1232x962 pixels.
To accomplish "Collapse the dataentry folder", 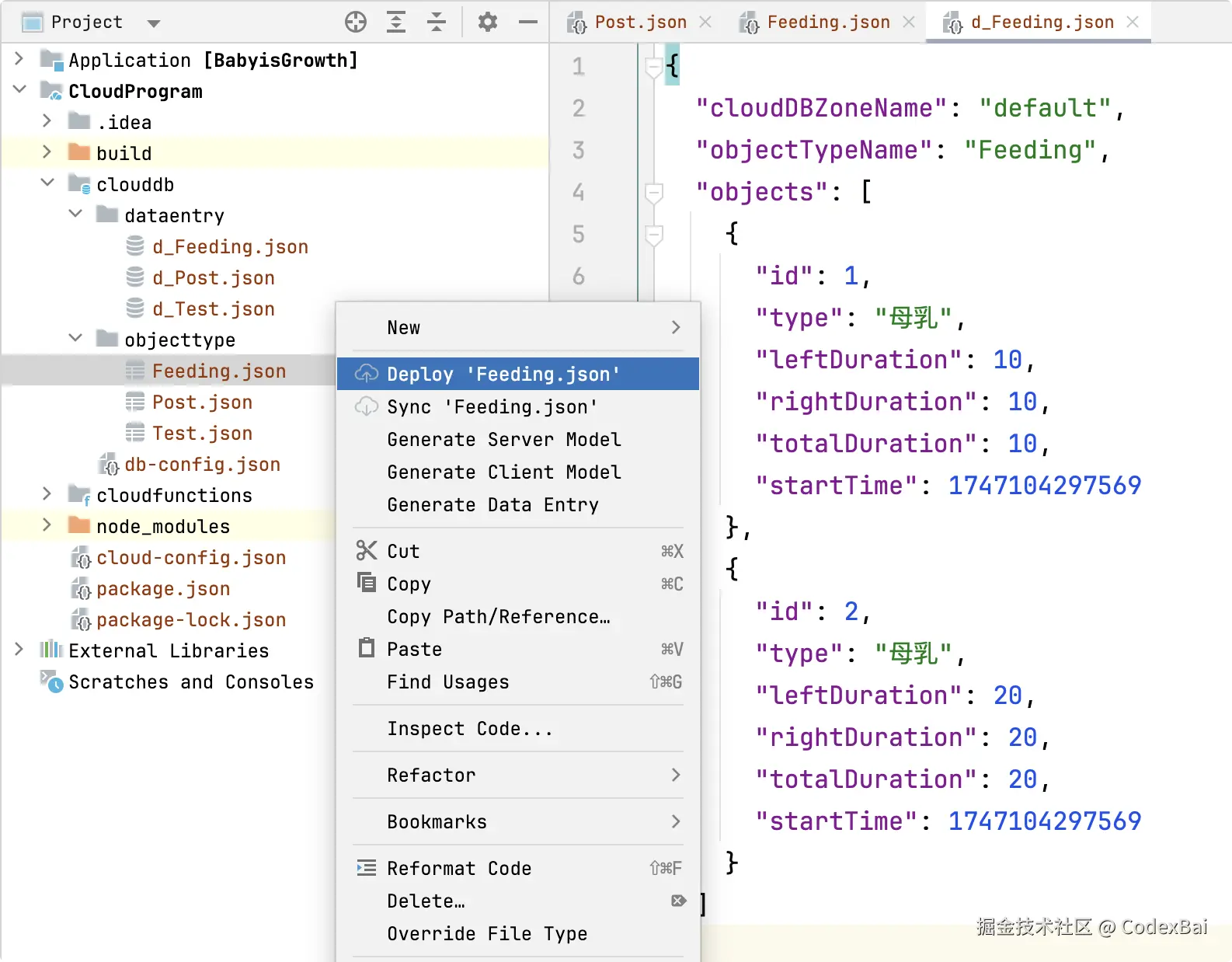I will tap(75, 214).
